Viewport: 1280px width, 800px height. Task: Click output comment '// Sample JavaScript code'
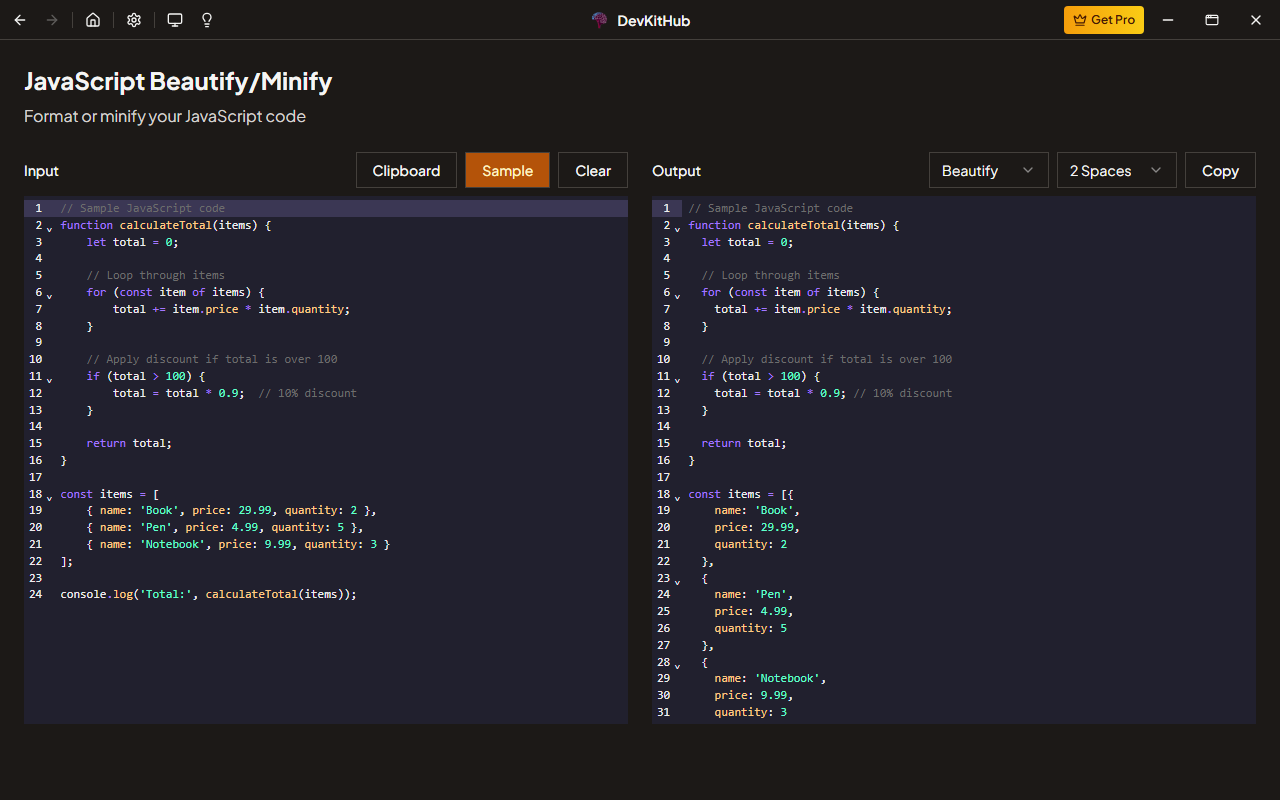(771, 208)
